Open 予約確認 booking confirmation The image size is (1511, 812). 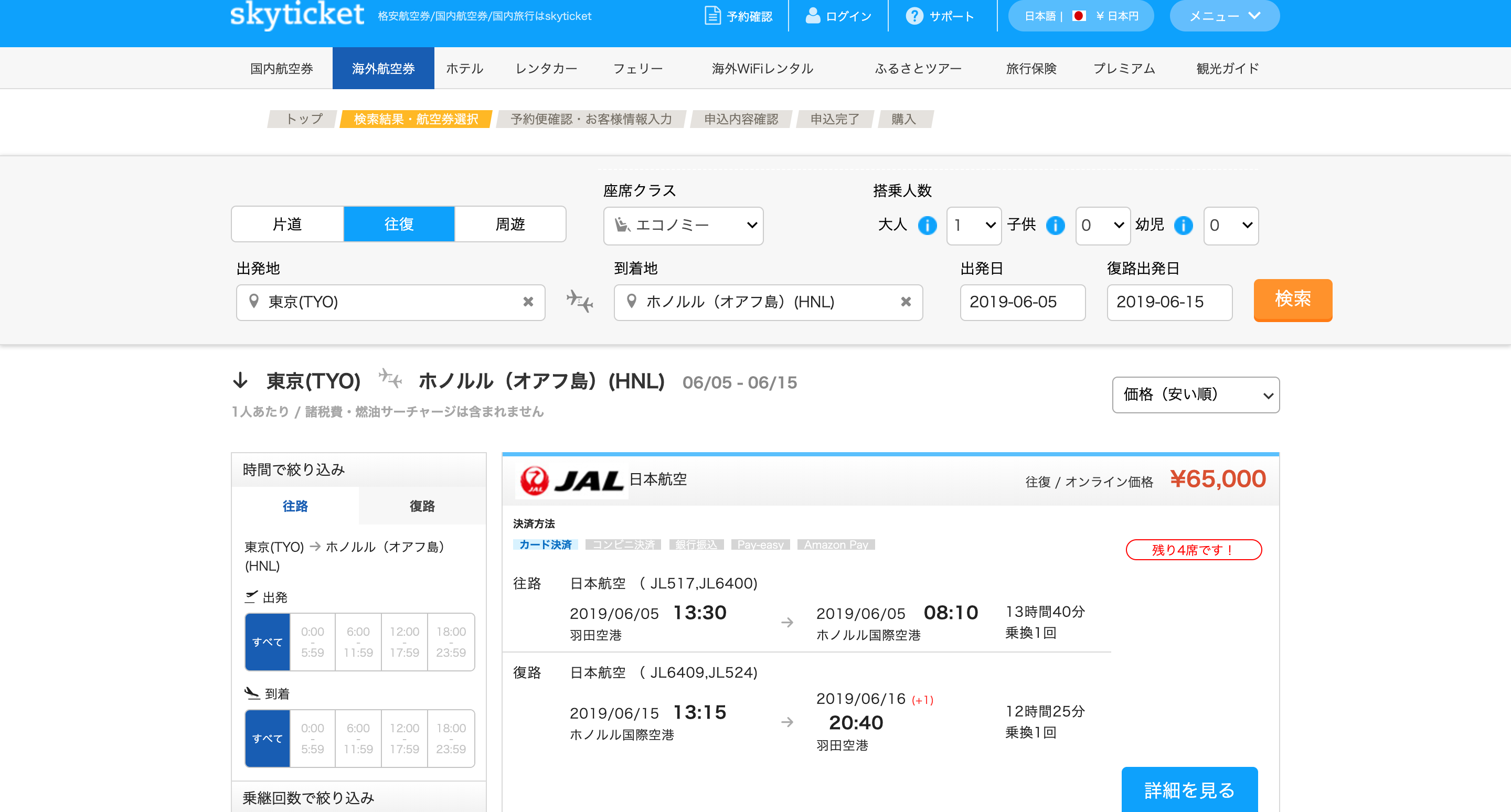[739, 16]
